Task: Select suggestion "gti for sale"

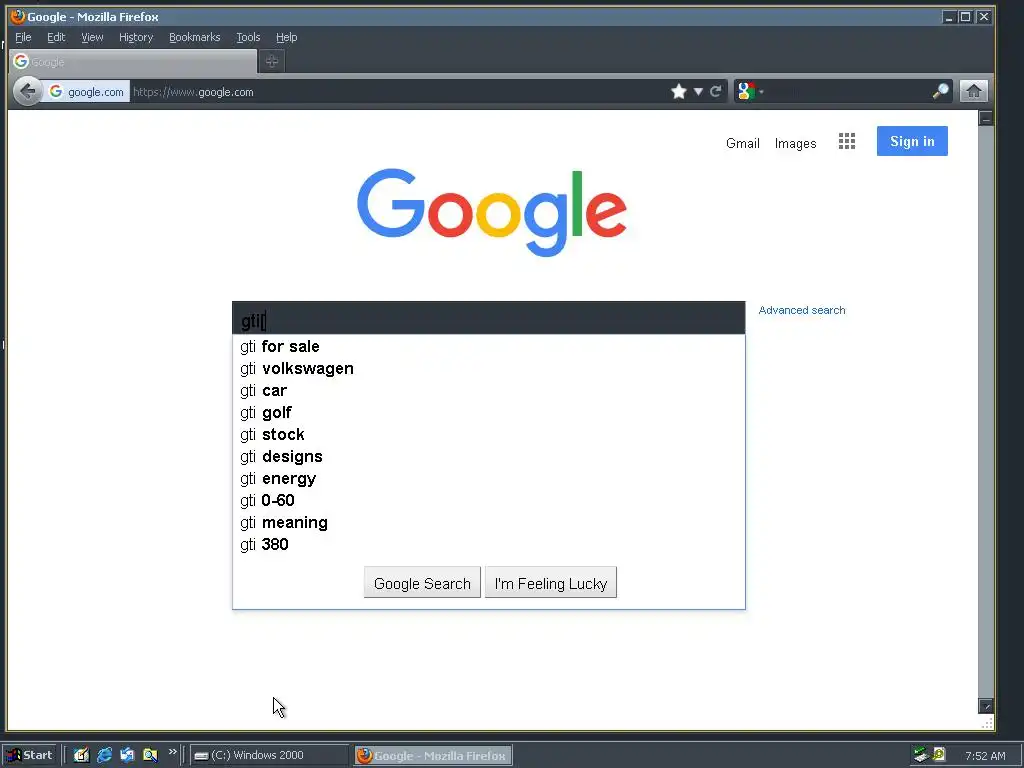Action: (488, 346)
